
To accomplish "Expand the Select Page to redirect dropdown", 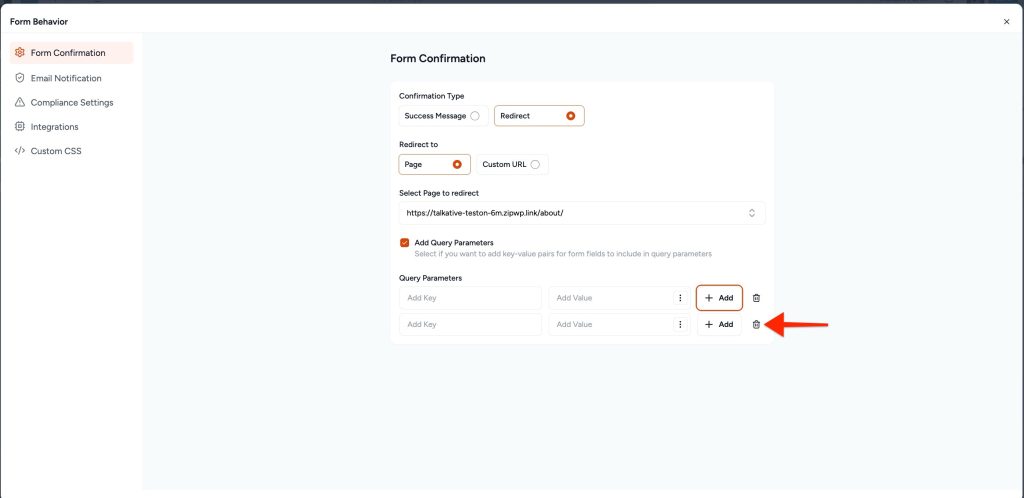I will pos(751,213).
